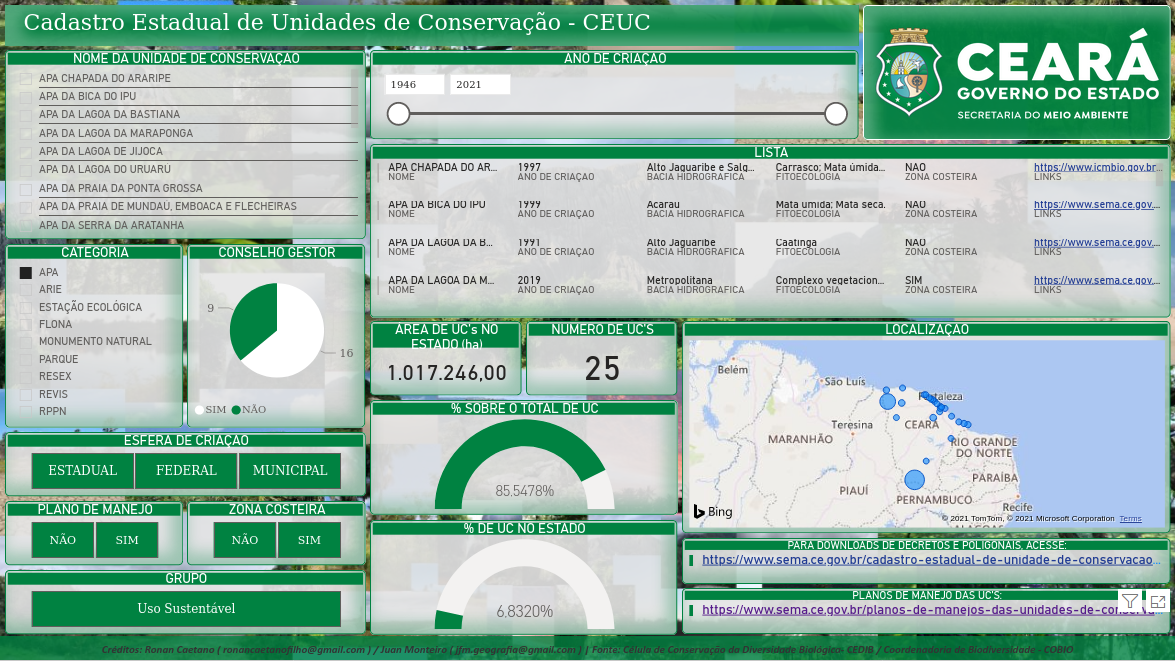The width and height of the screenshot is (1175, 661).
Task: Click the start year field showing 1946
Action: [x=414, y=85]
